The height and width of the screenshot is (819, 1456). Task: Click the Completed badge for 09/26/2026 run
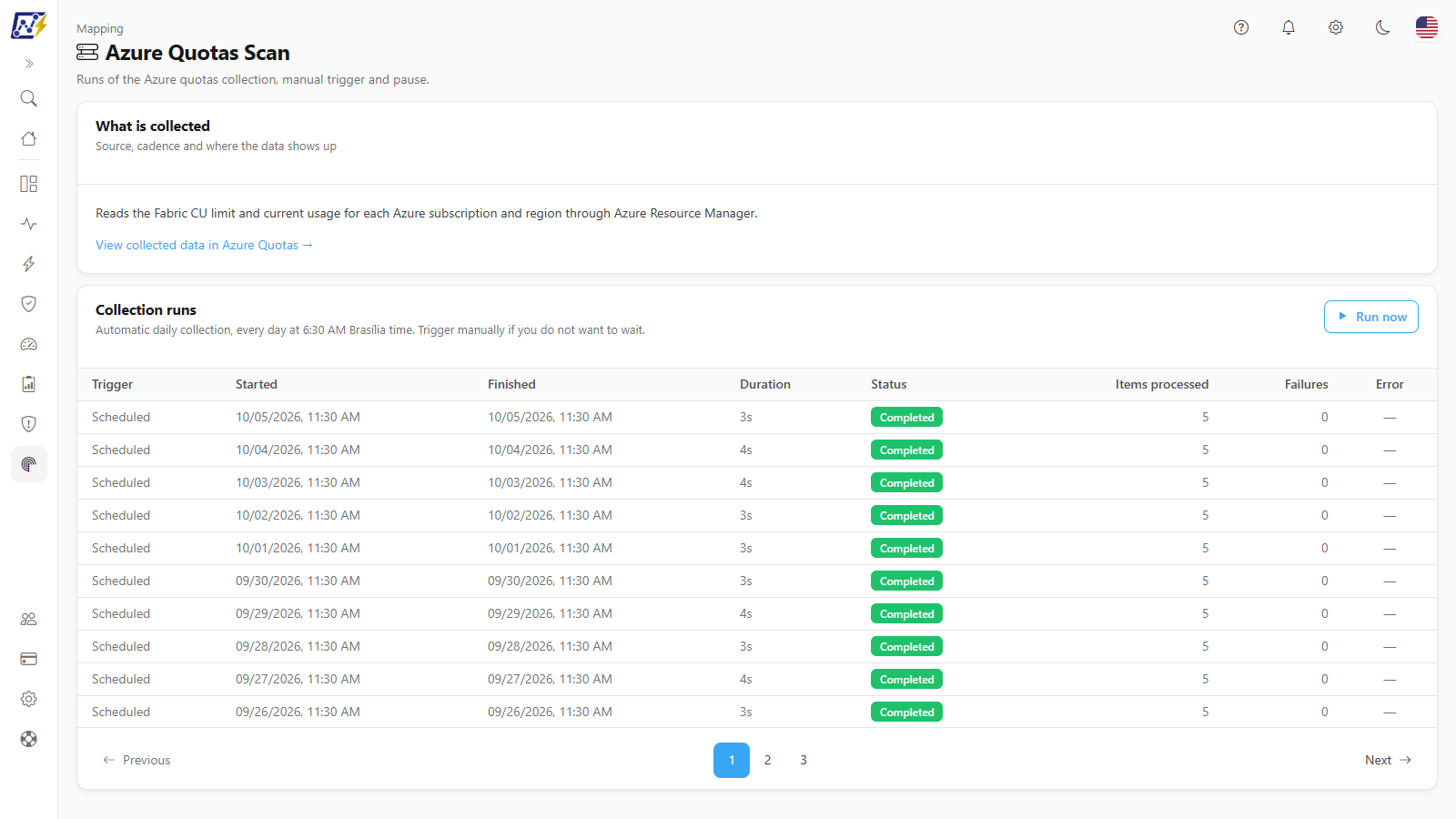906,712
